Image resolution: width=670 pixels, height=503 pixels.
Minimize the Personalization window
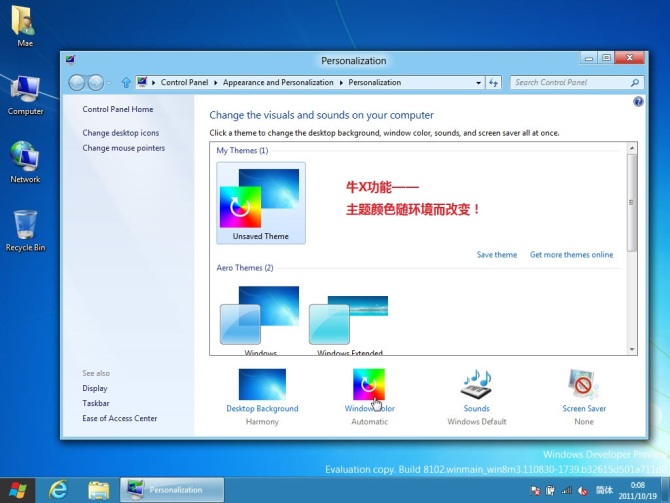coord(589,58)
